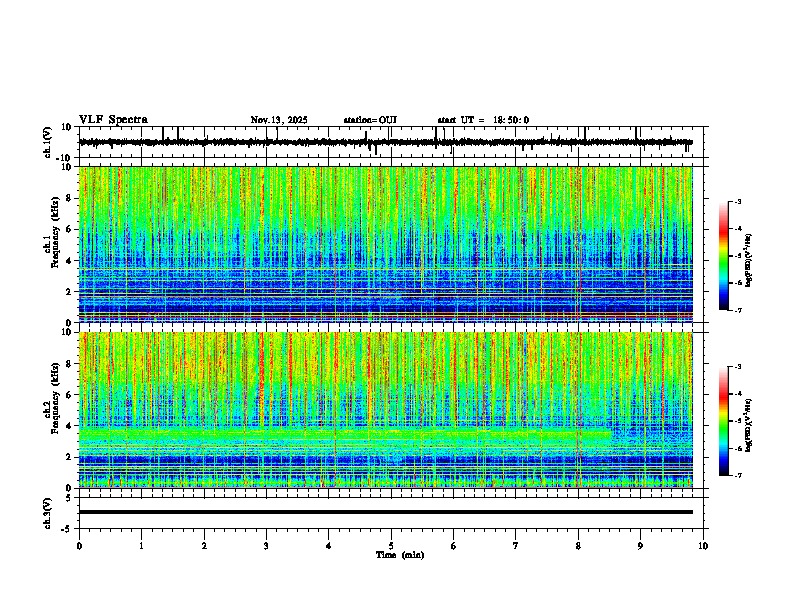Select the "start UT = 18:50:0" header text
The width and height of the screenshot is (792, 612).
point(483,120)
